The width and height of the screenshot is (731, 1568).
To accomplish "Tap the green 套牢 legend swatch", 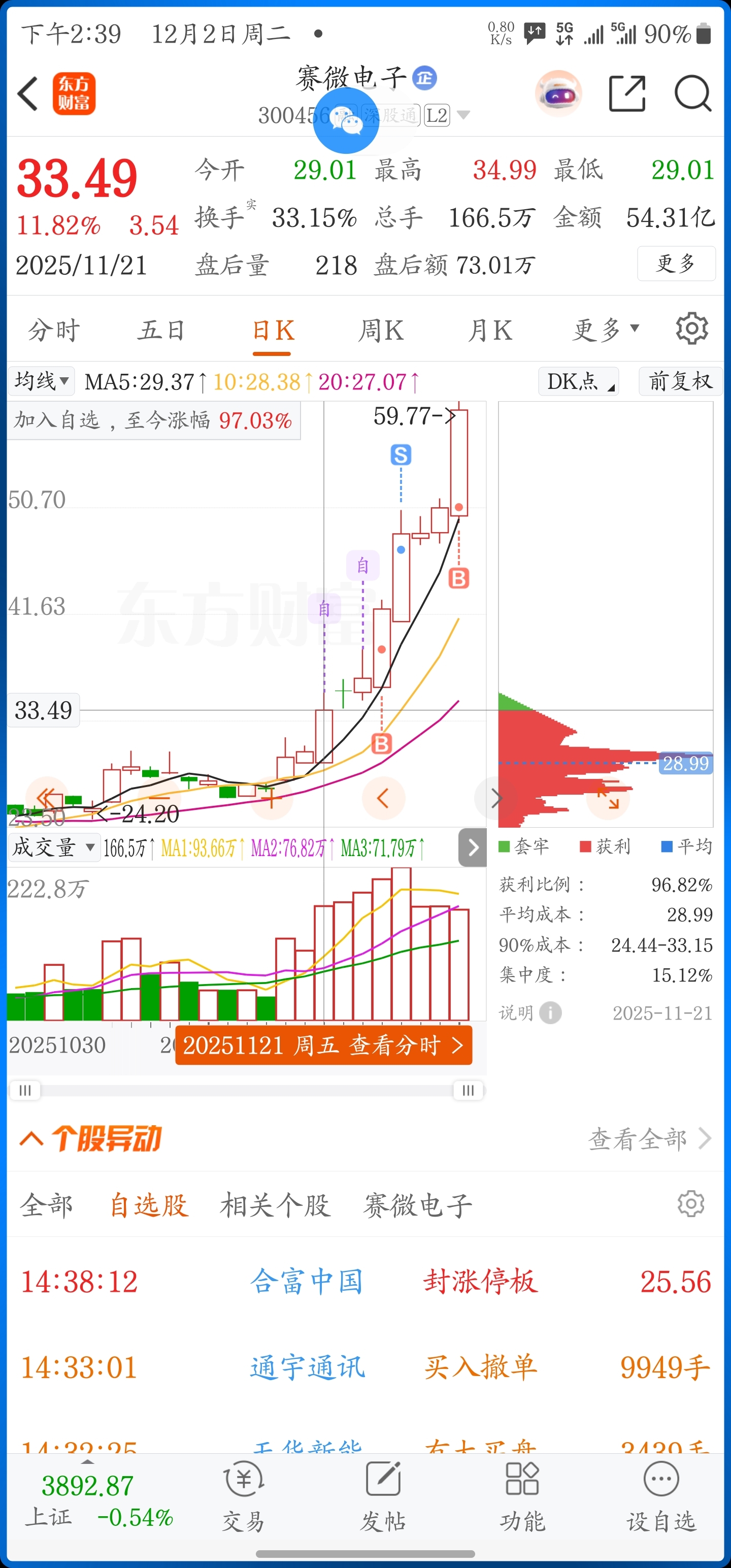I will pos(504,846).
